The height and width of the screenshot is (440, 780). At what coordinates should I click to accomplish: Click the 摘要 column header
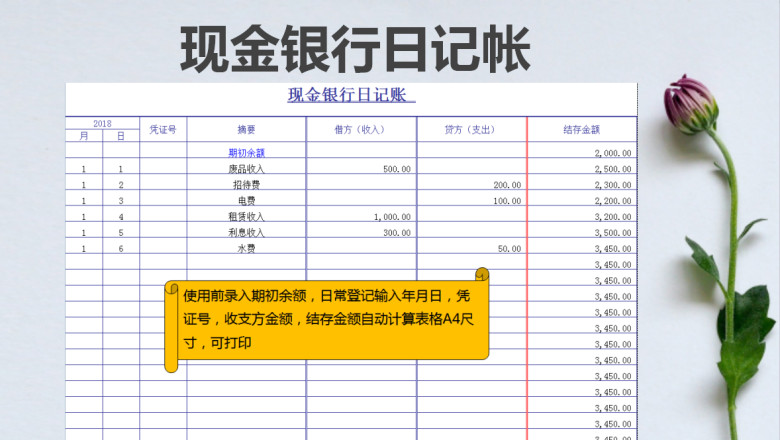[247, 130]
